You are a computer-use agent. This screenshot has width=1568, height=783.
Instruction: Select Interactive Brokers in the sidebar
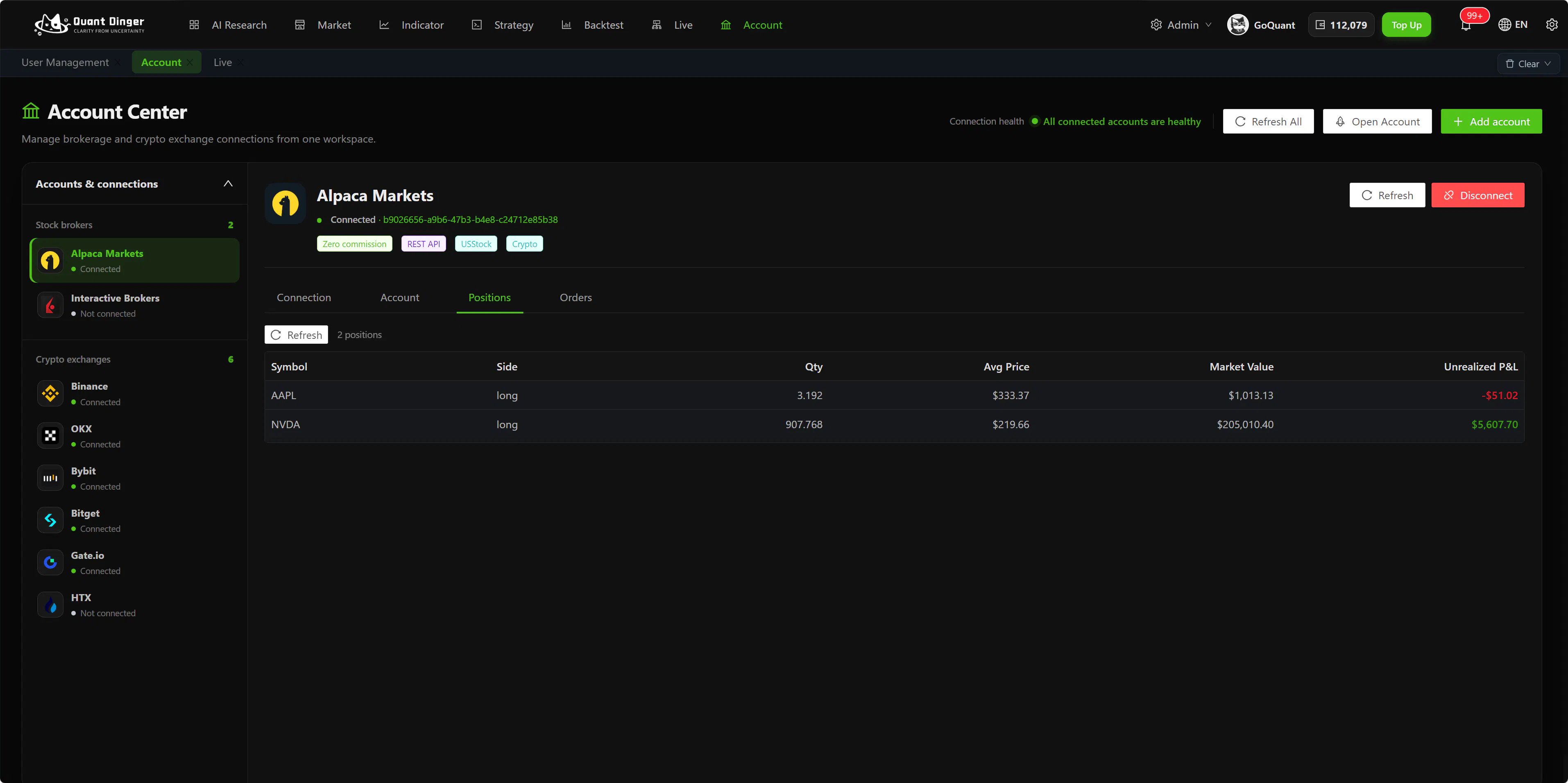tap(134, 305)
